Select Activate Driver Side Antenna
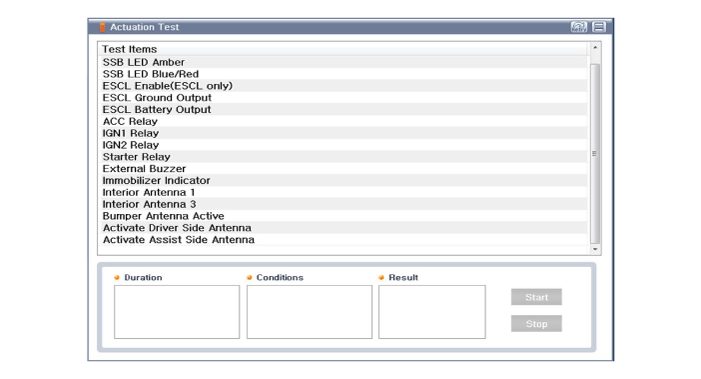The width and height of the screenshot is (701, 379). click(x=342, y=228)
